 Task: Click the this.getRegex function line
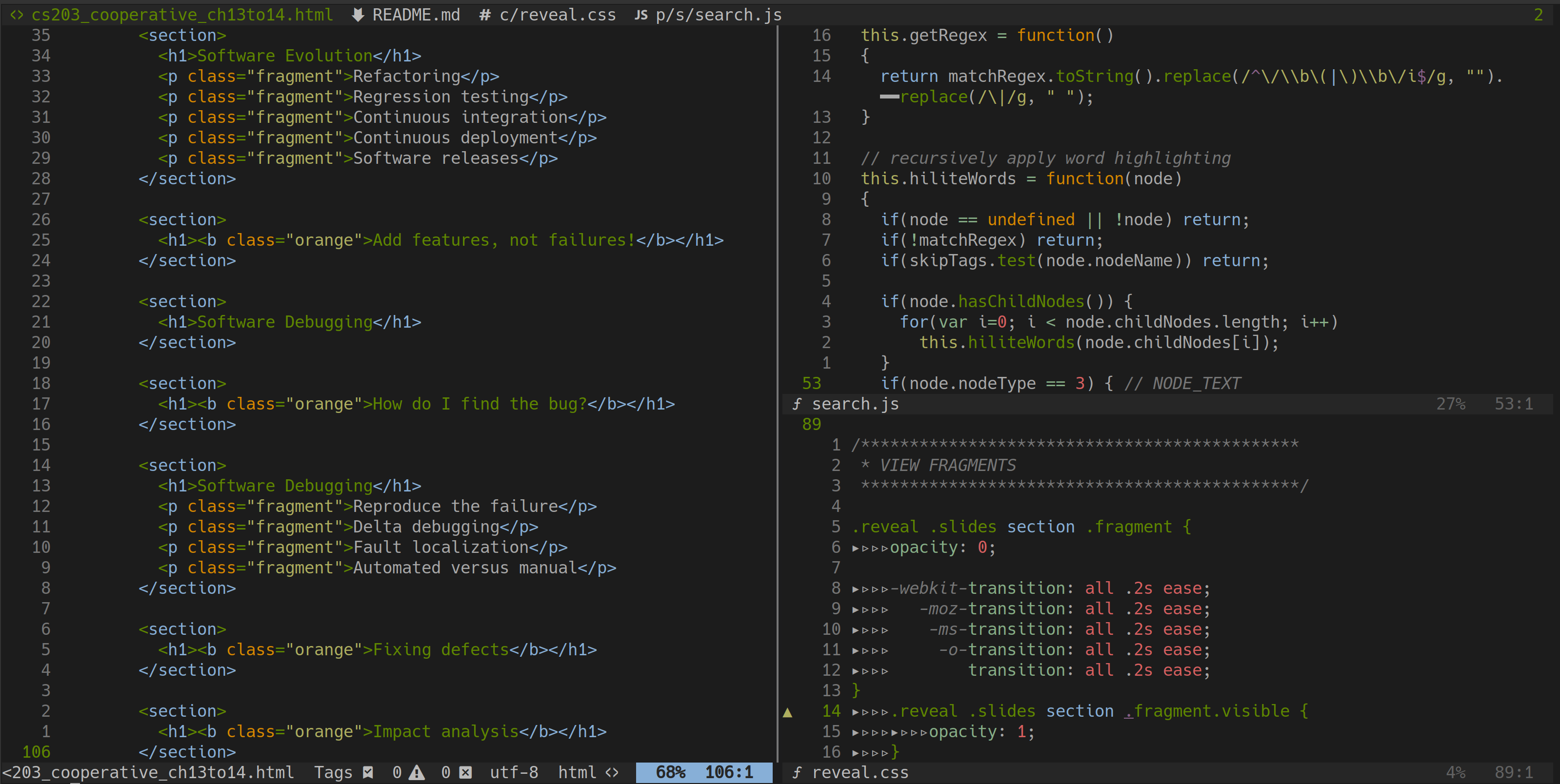(987, 35)
